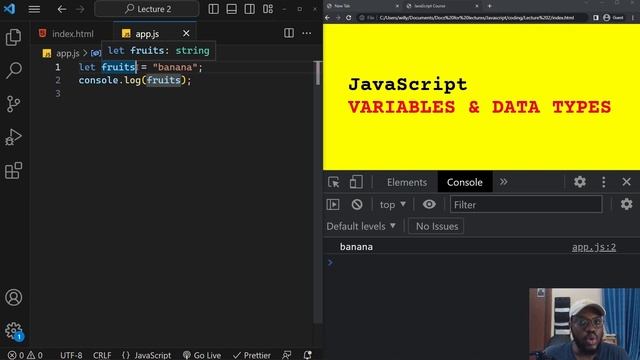
Task: Click console.log on line 2
Action: pyautogui.click(x=109, y=80)
